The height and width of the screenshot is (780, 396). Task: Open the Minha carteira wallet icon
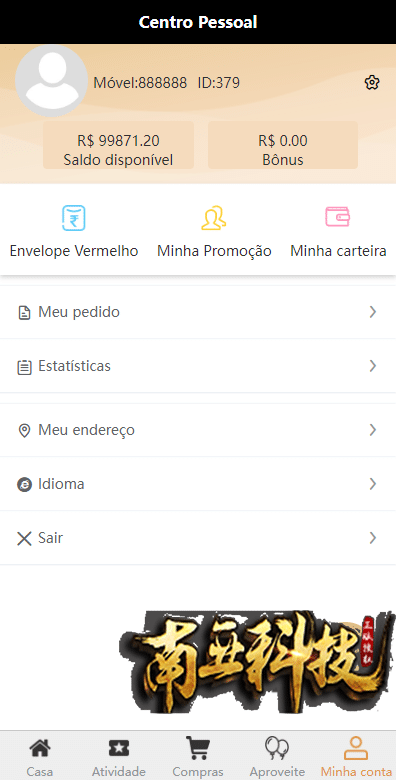[x=338, y=217]
